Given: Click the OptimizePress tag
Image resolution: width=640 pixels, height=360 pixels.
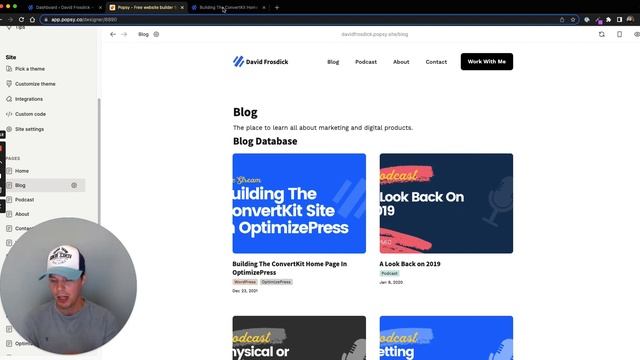Looking at the screenshot, I should tap(276, 282).
